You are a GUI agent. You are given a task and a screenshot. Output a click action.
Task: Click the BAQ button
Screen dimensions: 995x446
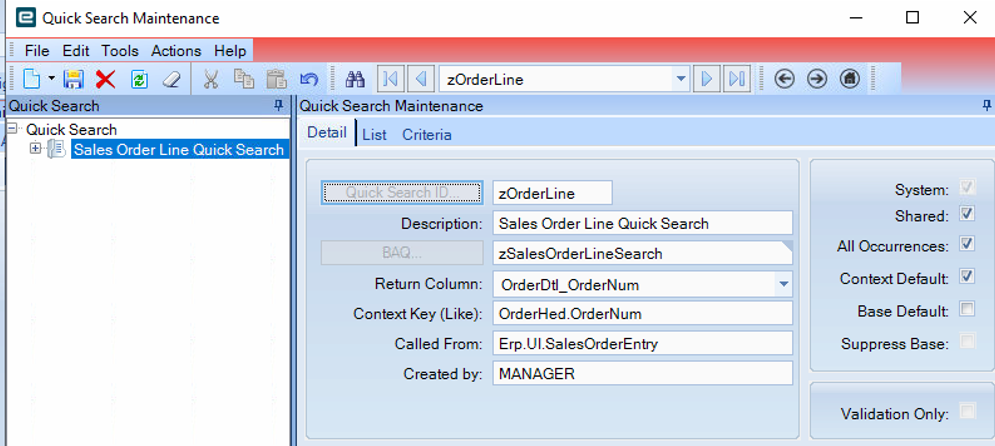402,253
